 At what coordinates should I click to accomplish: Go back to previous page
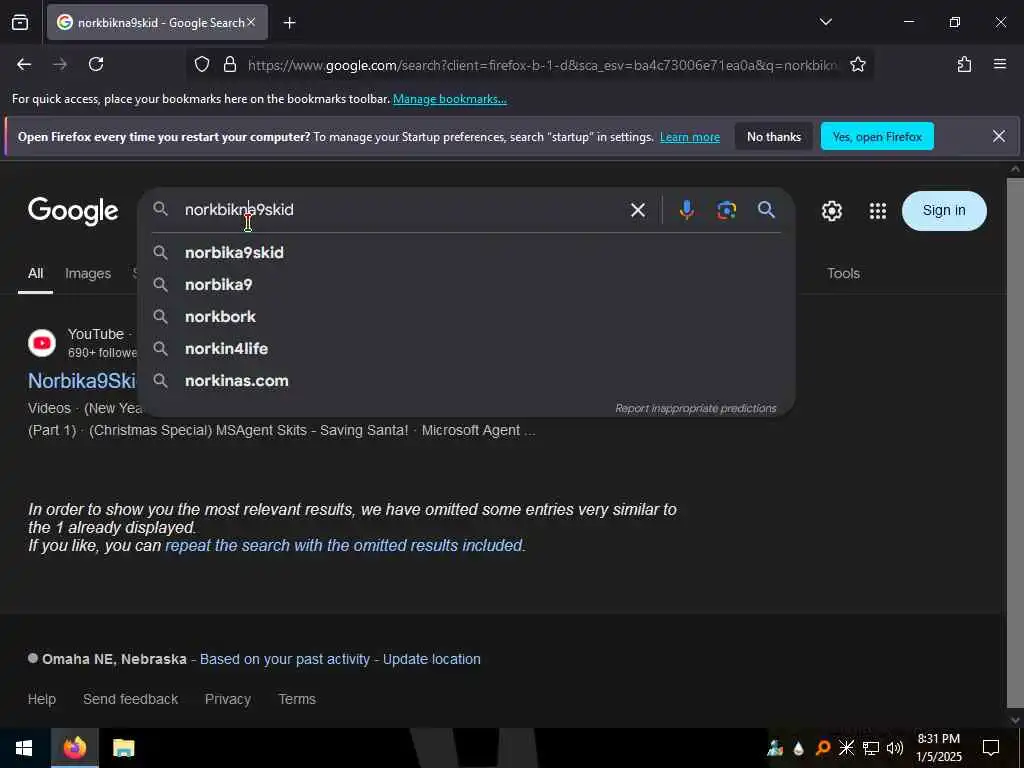pyautogui.click(x=24, y=64)
